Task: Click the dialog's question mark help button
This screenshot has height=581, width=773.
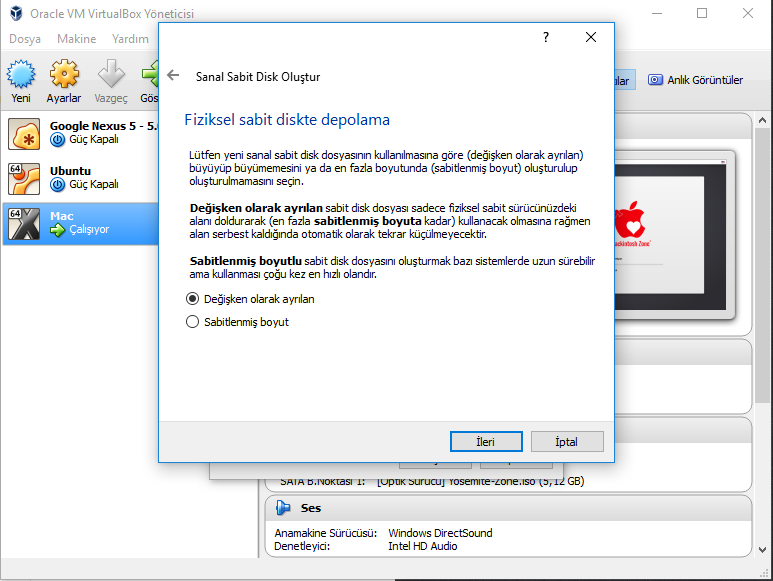Action: coord(546,37)
